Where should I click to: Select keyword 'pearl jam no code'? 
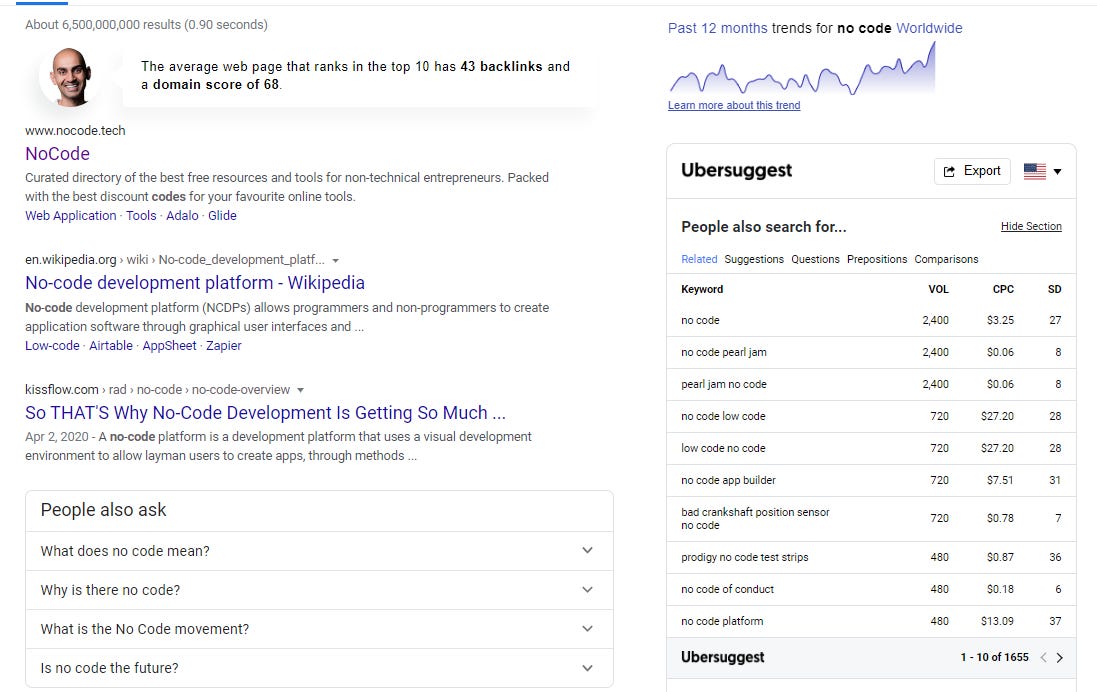(723, 385)
